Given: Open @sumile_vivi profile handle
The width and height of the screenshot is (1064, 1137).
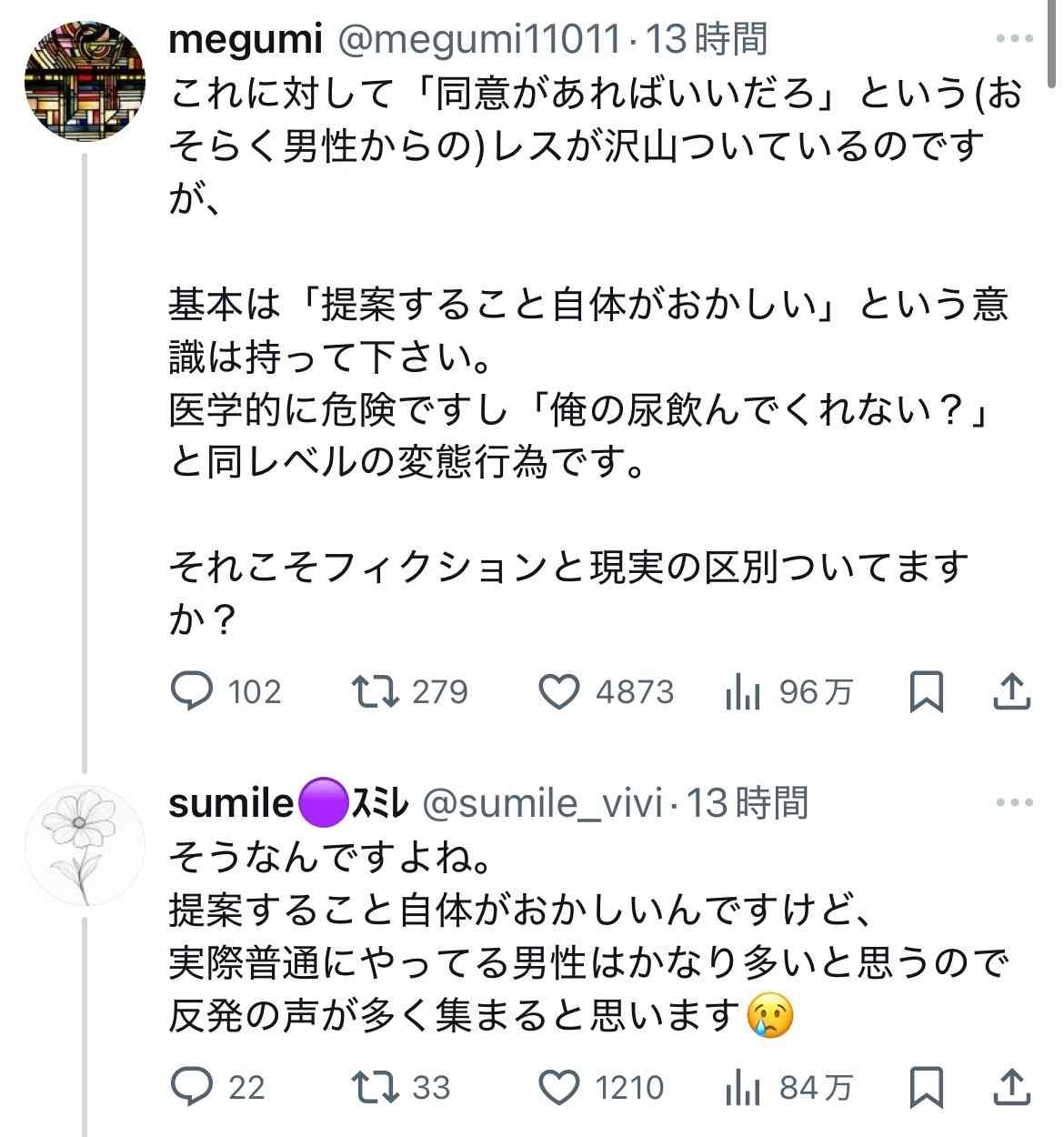Looking at the screenshot, I should coord(542,803).
